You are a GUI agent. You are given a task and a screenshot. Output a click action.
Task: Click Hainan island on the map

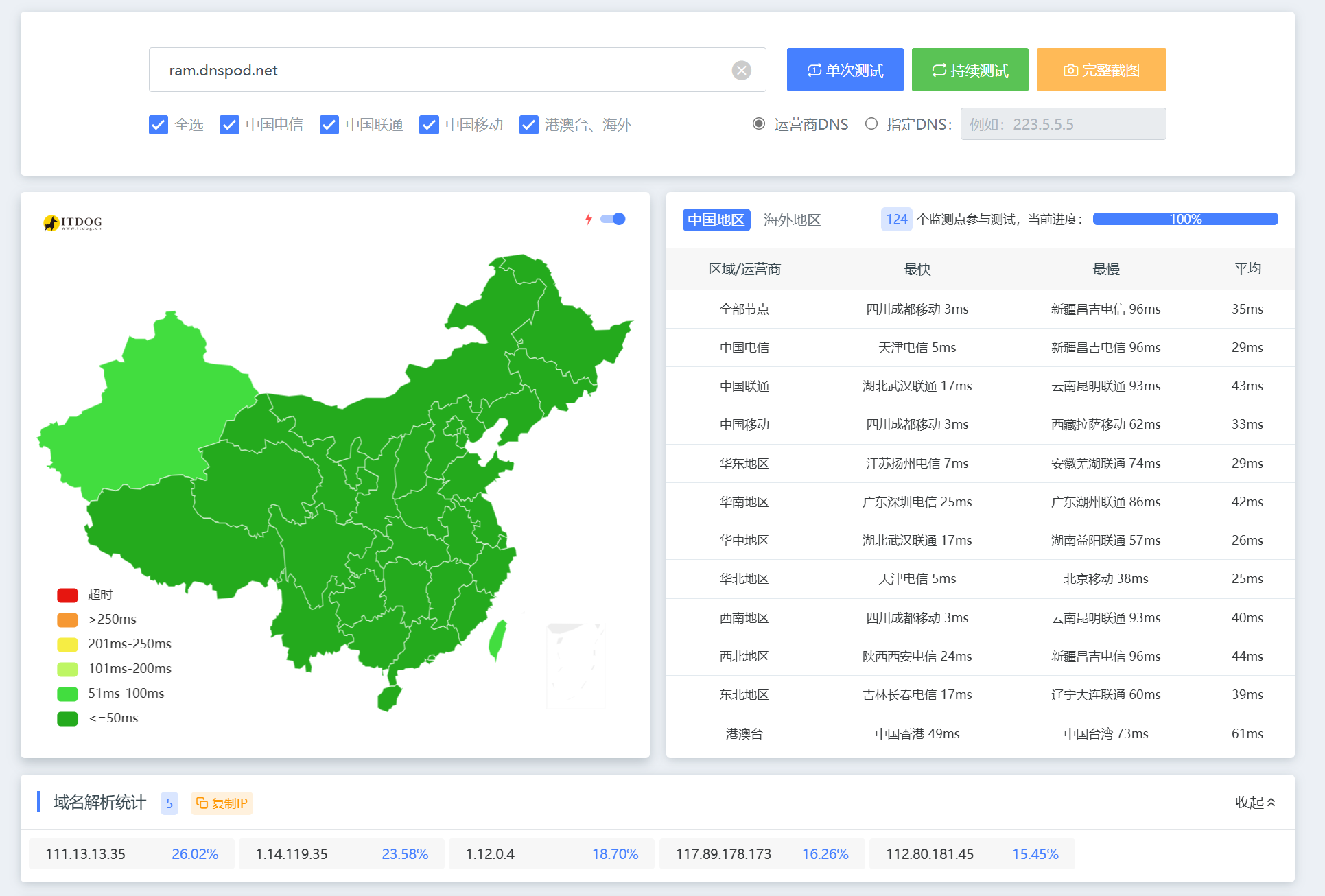(x=388, y=698)
